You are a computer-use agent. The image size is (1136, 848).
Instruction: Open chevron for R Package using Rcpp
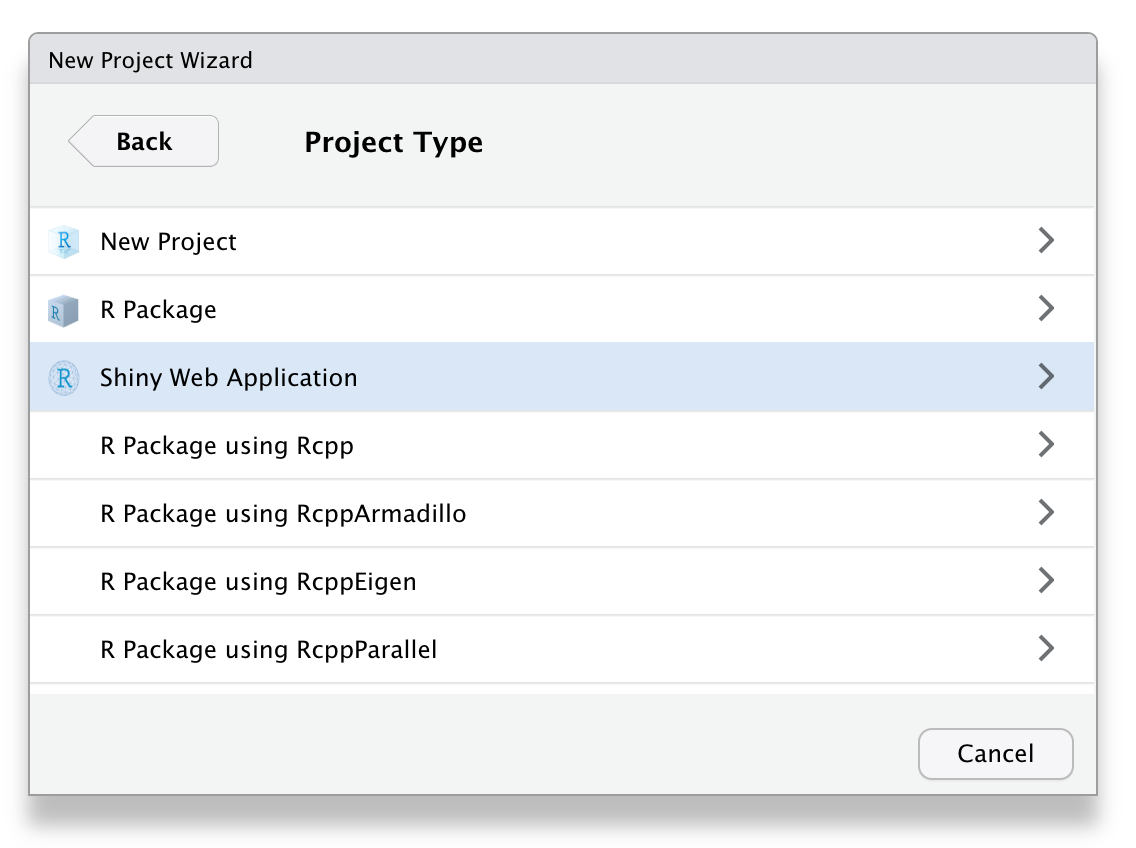tap(1046, 445)
